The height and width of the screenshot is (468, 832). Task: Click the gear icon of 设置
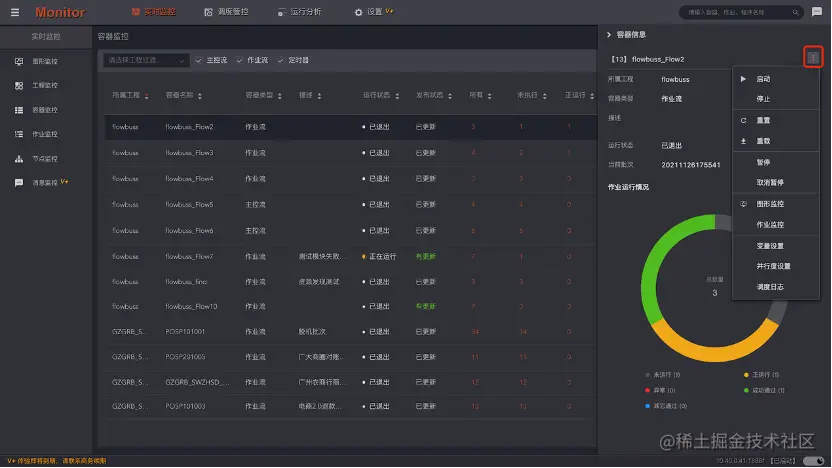(358, 12)
